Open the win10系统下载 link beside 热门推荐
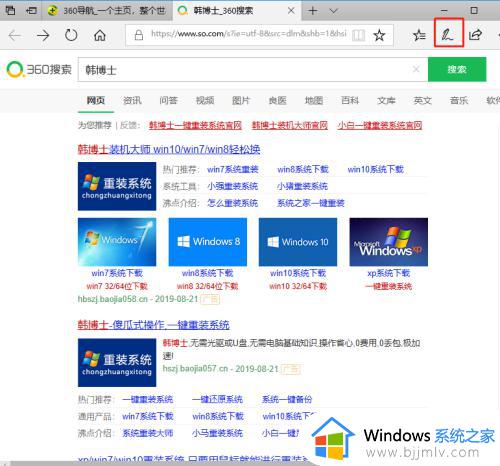 [x=376, y=169]
